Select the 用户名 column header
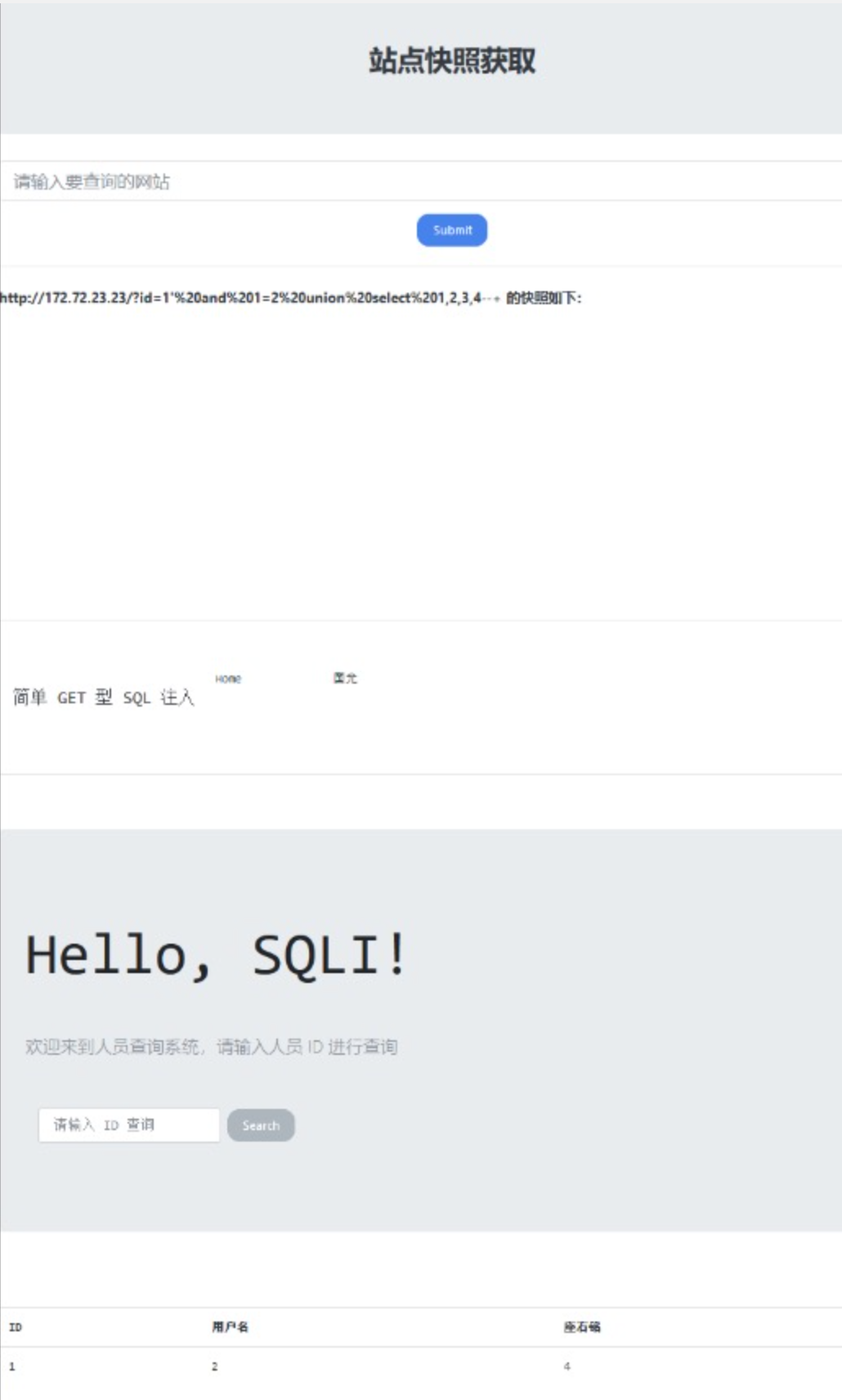 (x=230, y=1327)
